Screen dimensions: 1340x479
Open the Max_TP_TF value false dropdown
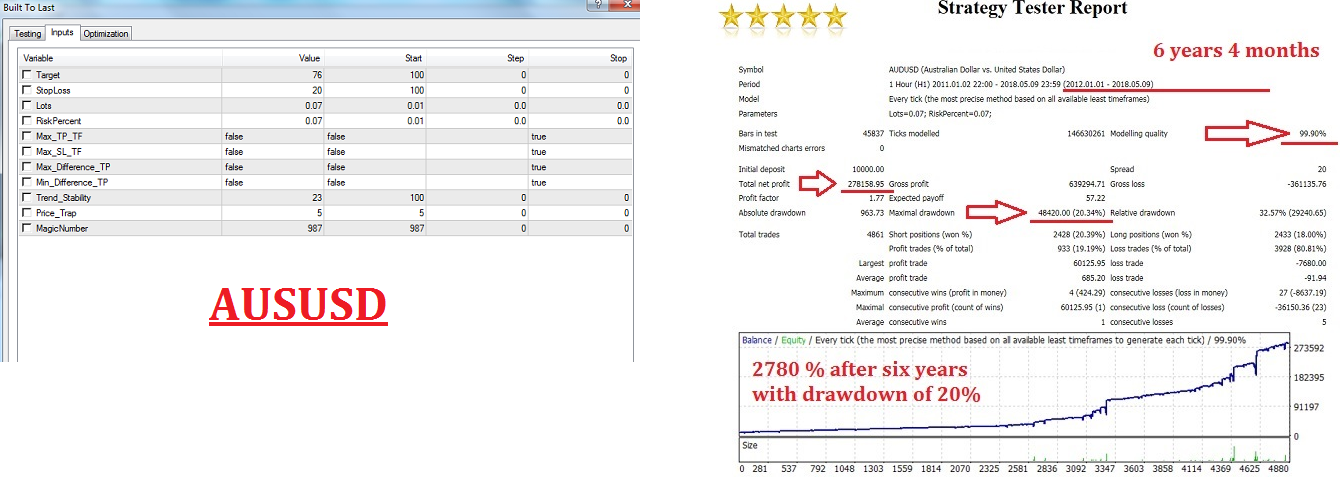(273, 136)
